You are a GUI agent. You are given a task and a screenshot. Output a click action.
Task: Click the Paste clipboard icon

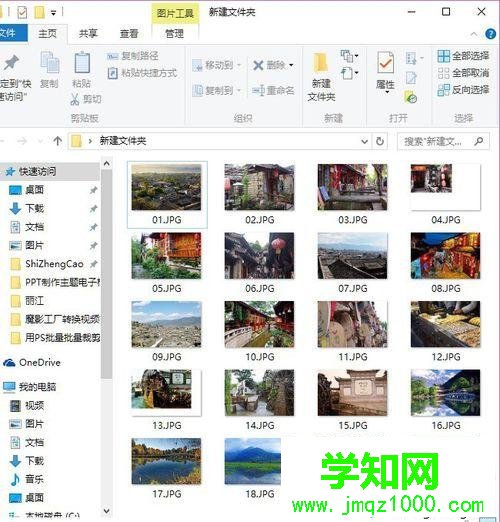point(82,62)
